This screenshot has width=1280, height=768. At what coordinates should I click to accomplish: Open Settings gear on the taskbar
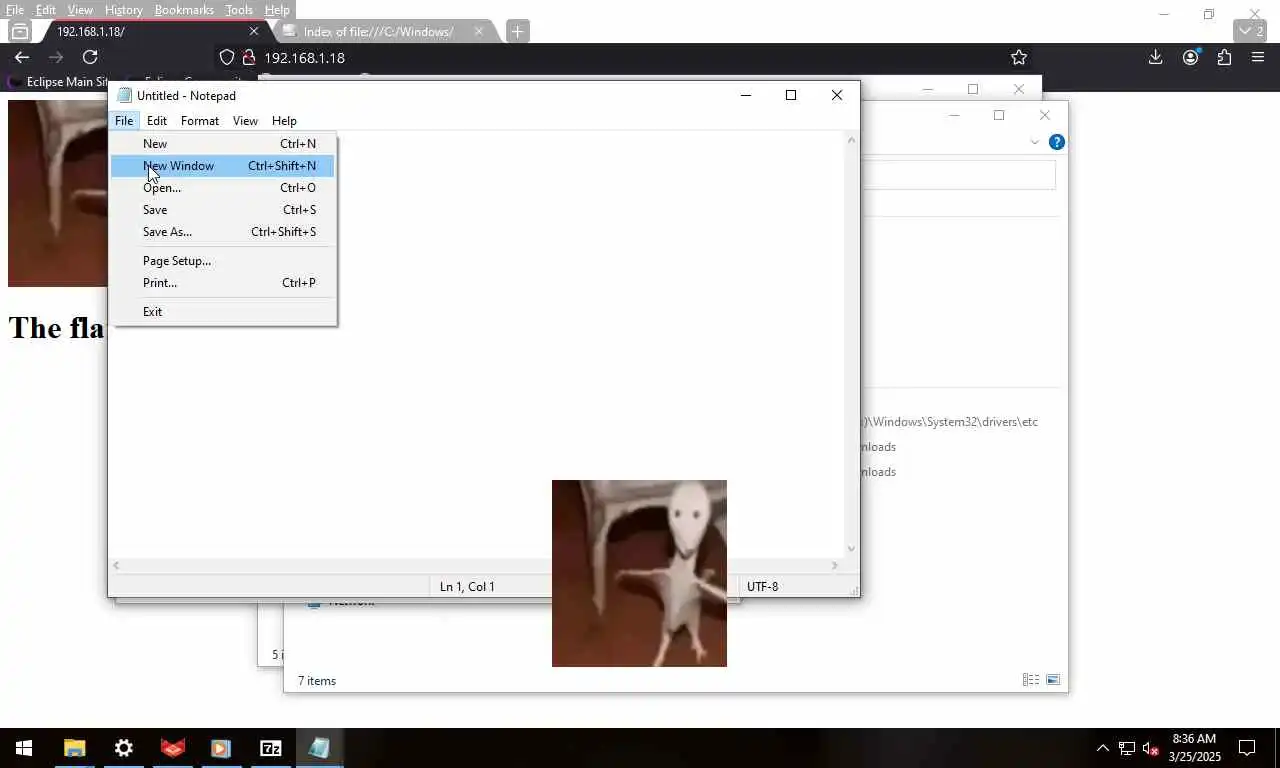coord(124,748)
